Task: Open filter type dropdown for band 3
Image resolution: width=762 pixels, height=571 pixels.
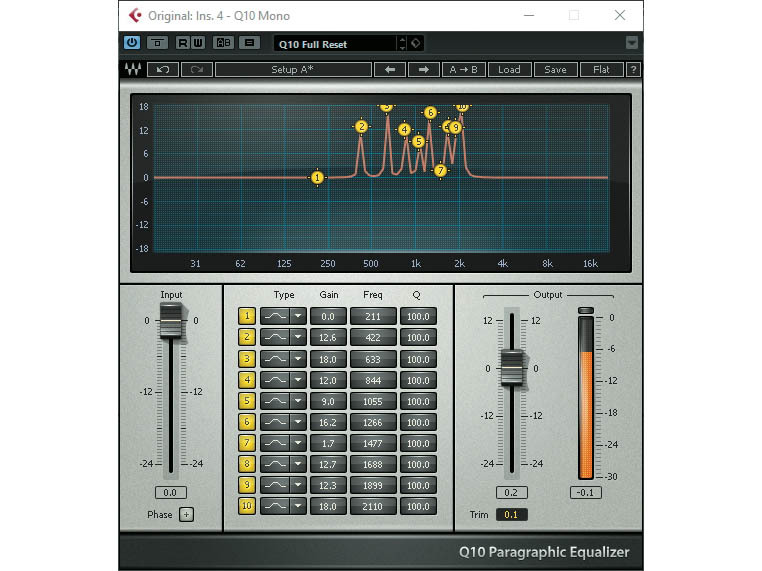Action: pos(298,359)
